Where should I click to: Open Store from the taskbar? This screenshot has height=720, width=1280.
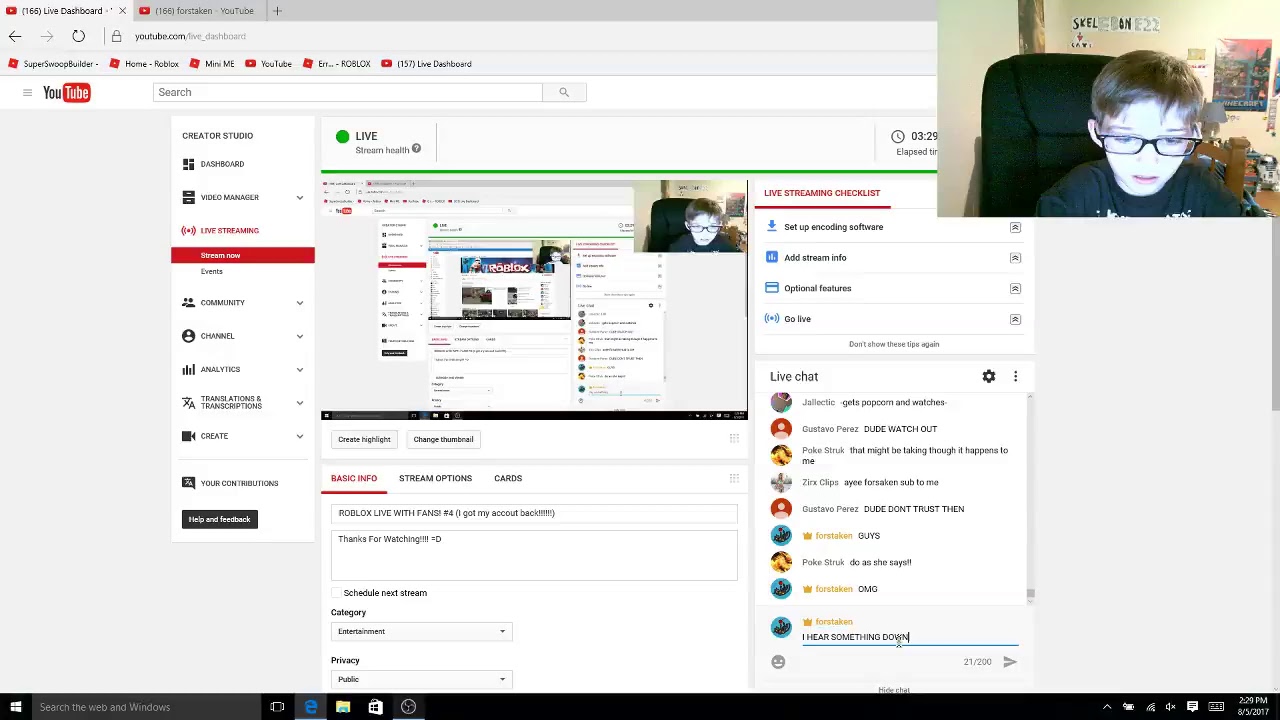coord(375,707)
